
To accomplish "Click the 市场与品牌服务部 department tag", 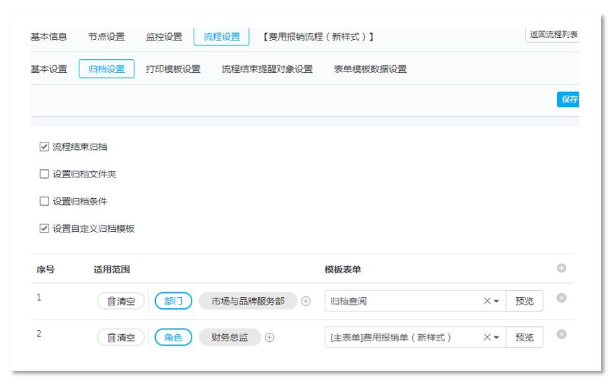I will pos(248,301).
